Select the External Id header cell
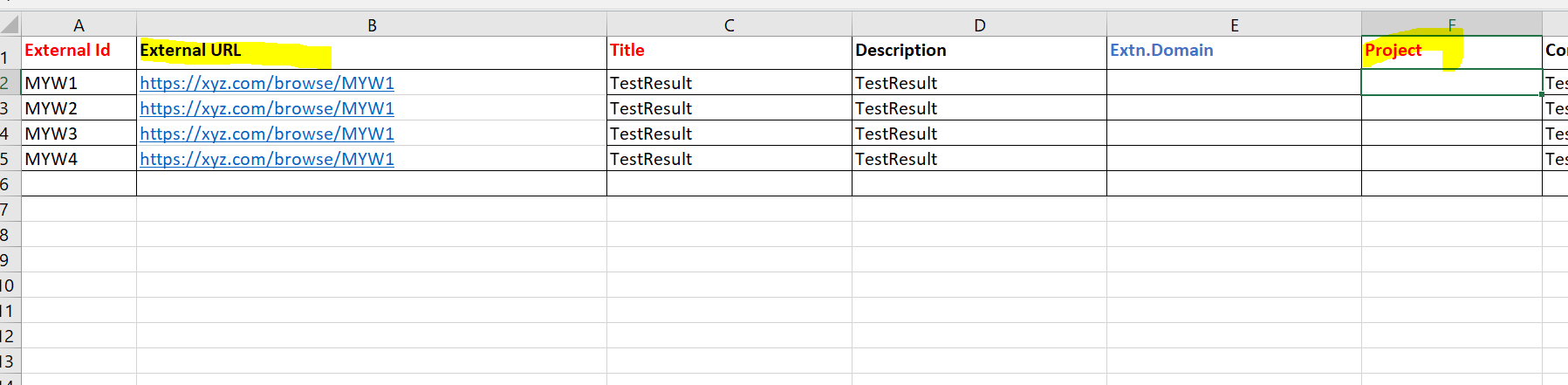1568x385 pixels. click(79, 52)
